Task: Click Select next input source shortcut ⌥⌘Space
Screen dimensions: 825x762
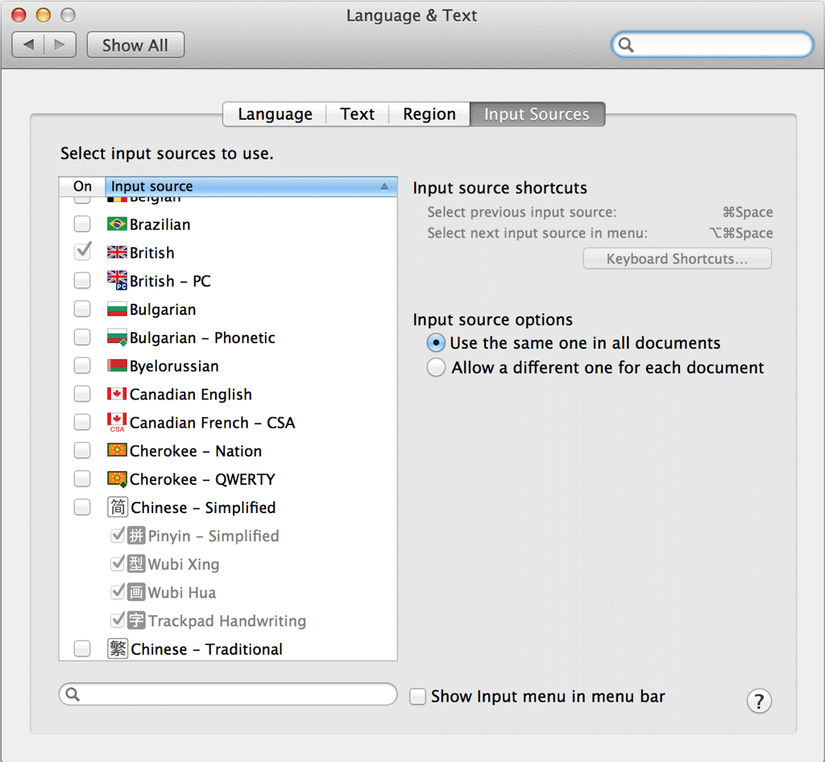Action: click(x=741, y=233)
